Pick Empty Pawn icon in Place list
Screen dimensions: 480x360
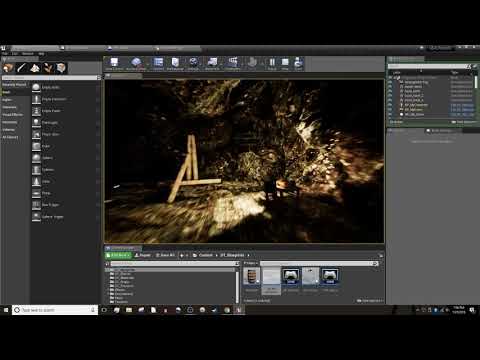coord(36,111)
